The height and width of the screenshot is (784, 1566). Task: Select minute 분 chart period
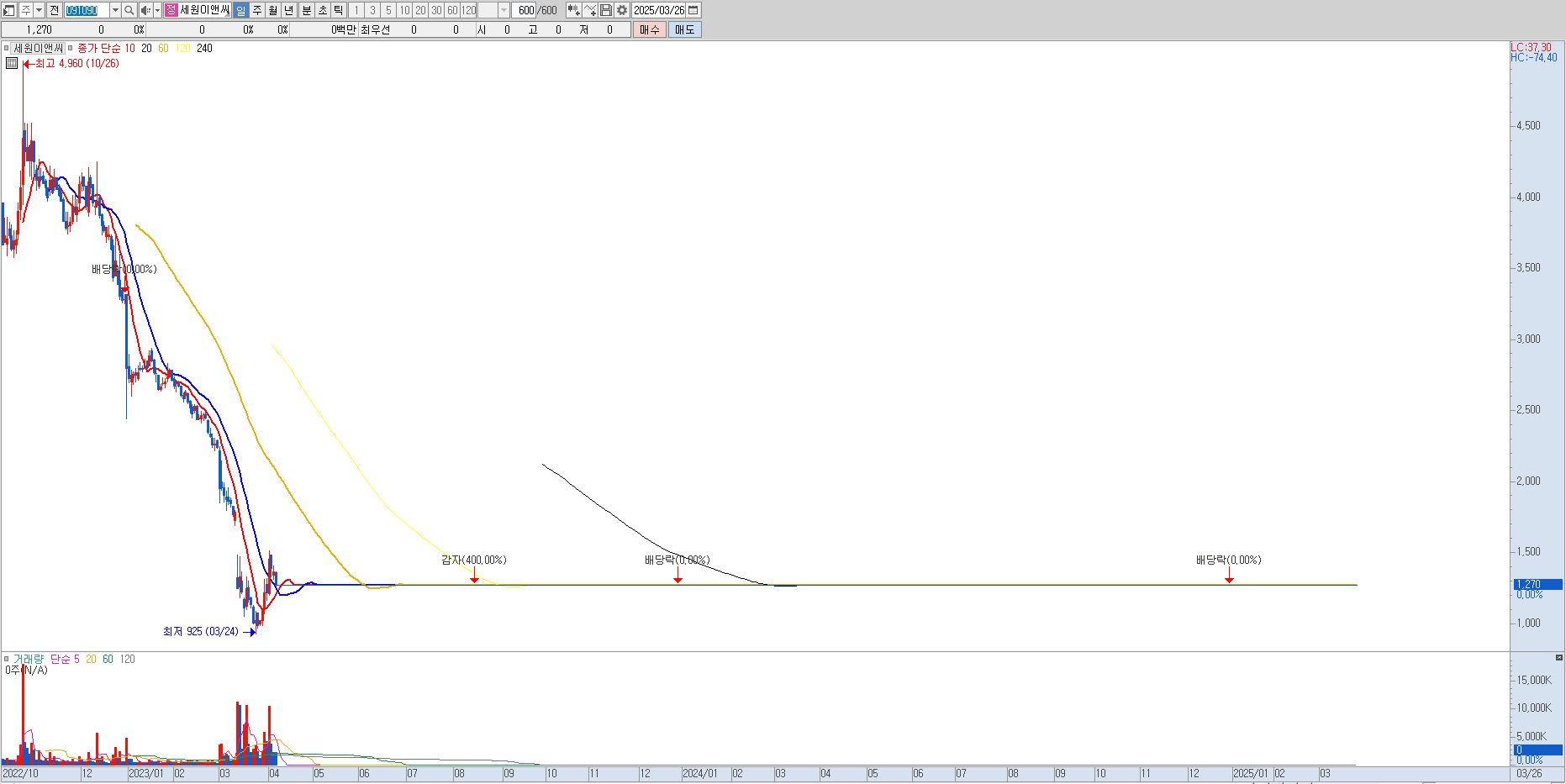pos(307,10)
